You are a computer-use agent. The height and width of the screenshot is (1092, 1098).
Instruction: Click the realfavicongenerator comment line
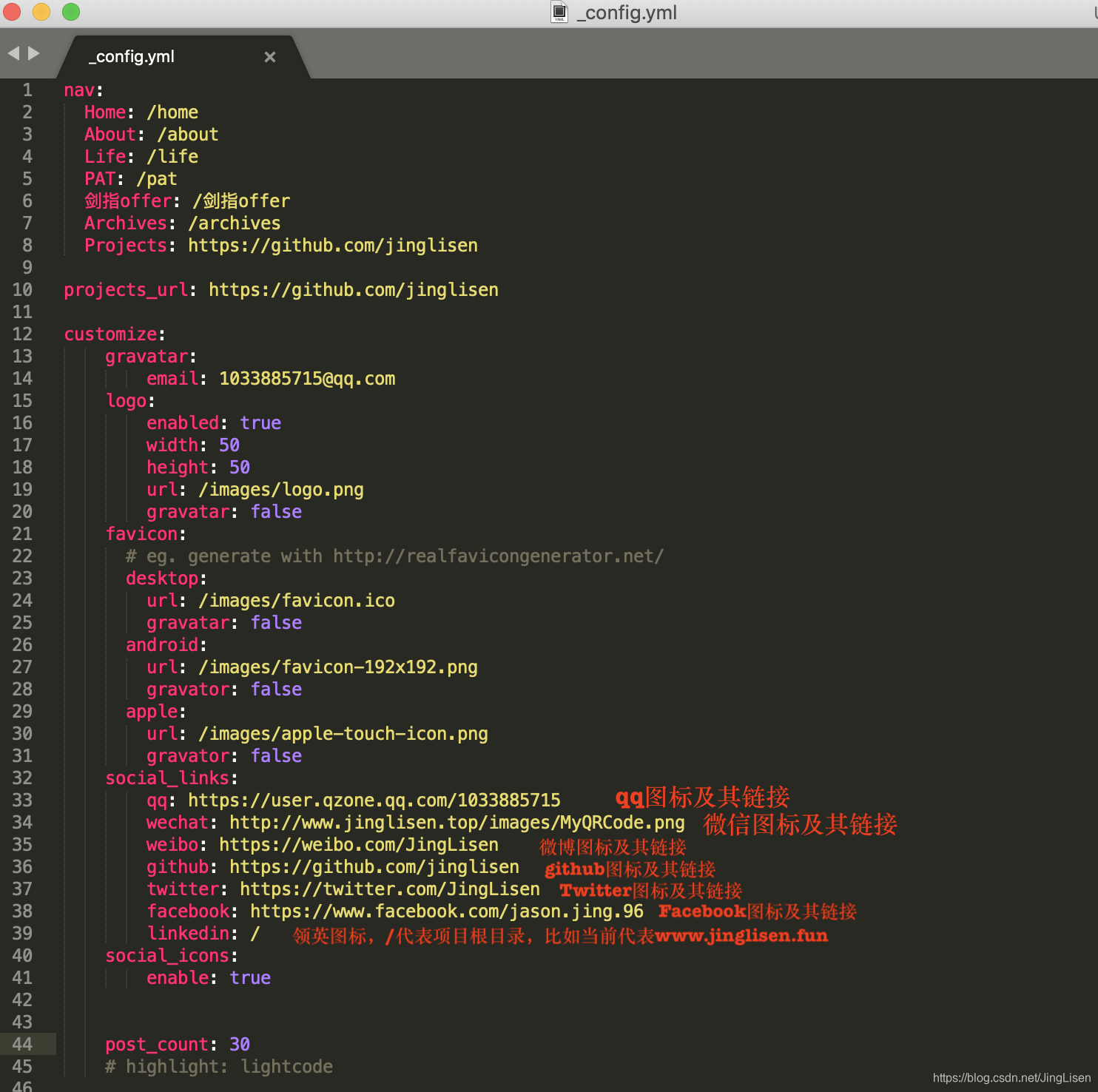(x=395, y=556)
